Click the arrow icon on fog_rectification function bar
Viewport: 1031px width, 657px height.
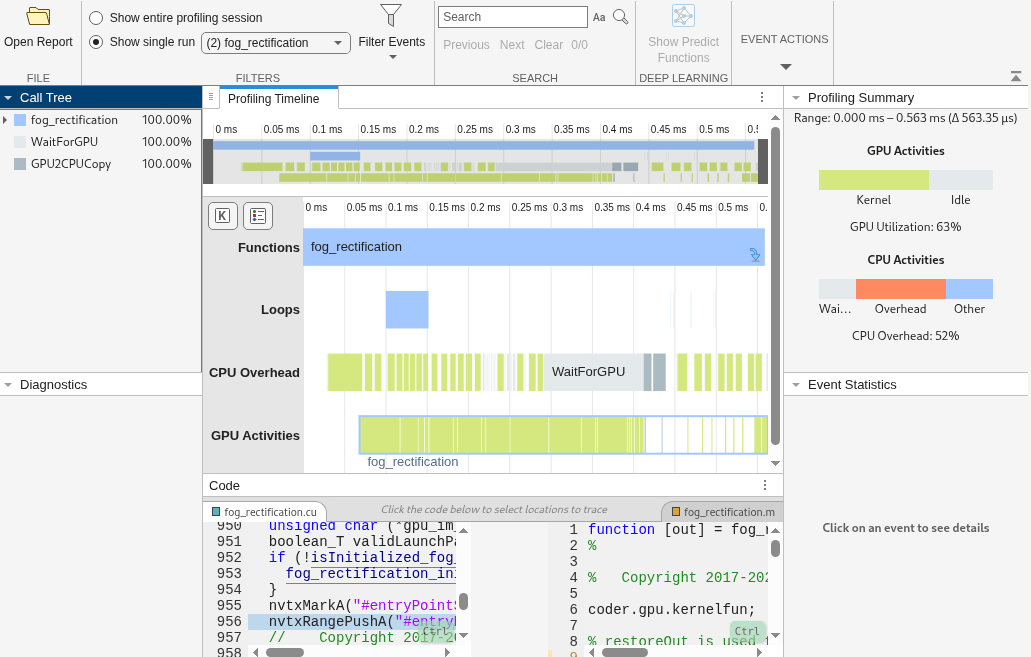pos(755,255)
